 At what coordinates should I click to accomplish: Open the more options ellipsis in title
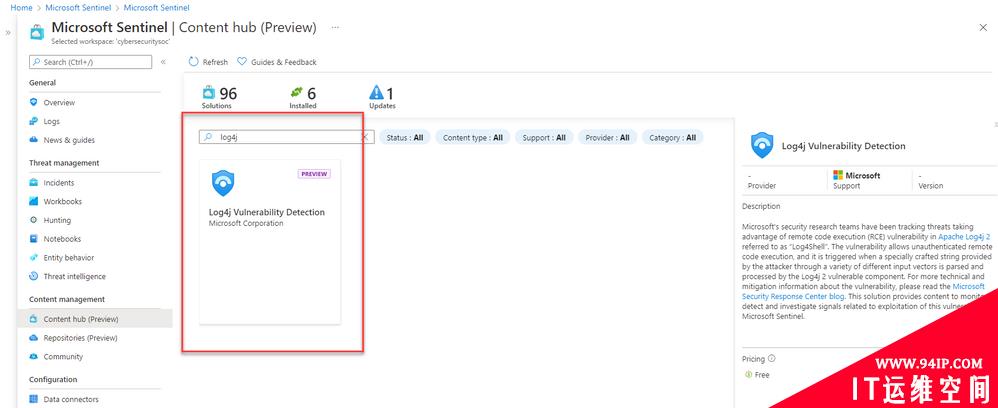click(x=335, y=27)
